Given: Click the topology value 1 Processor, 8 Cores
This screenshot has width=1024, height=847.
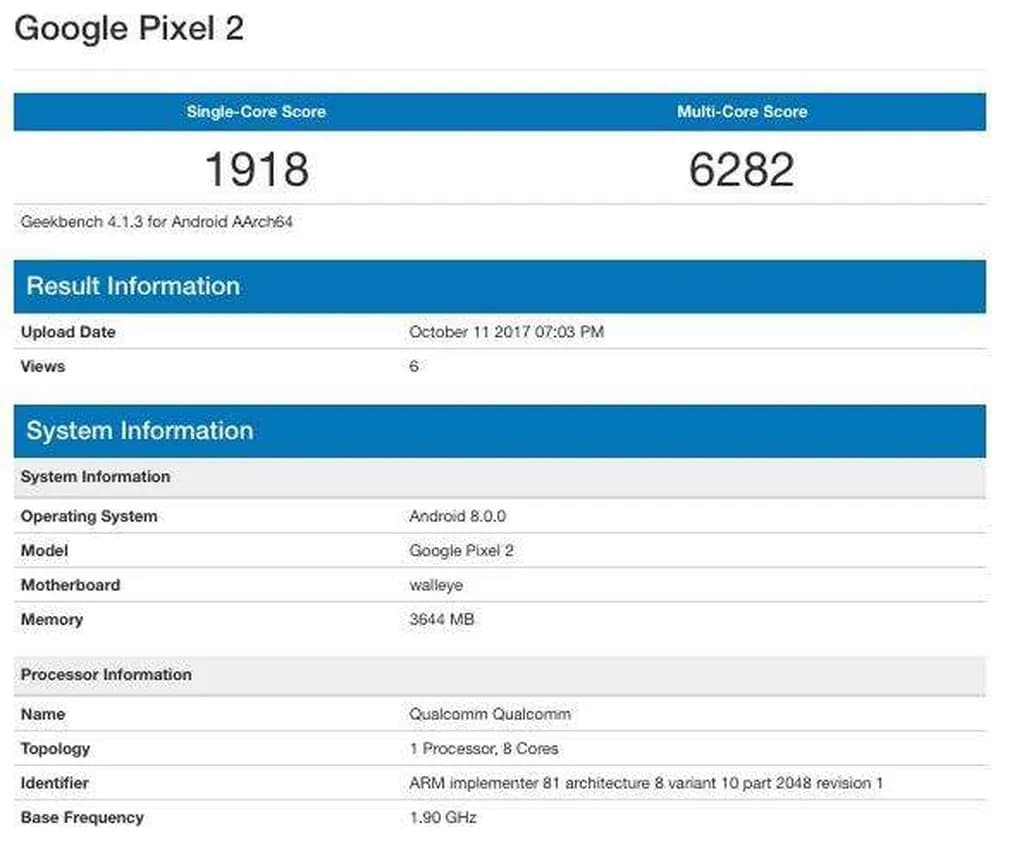Looking at the screenshot, I should (484, 748).
